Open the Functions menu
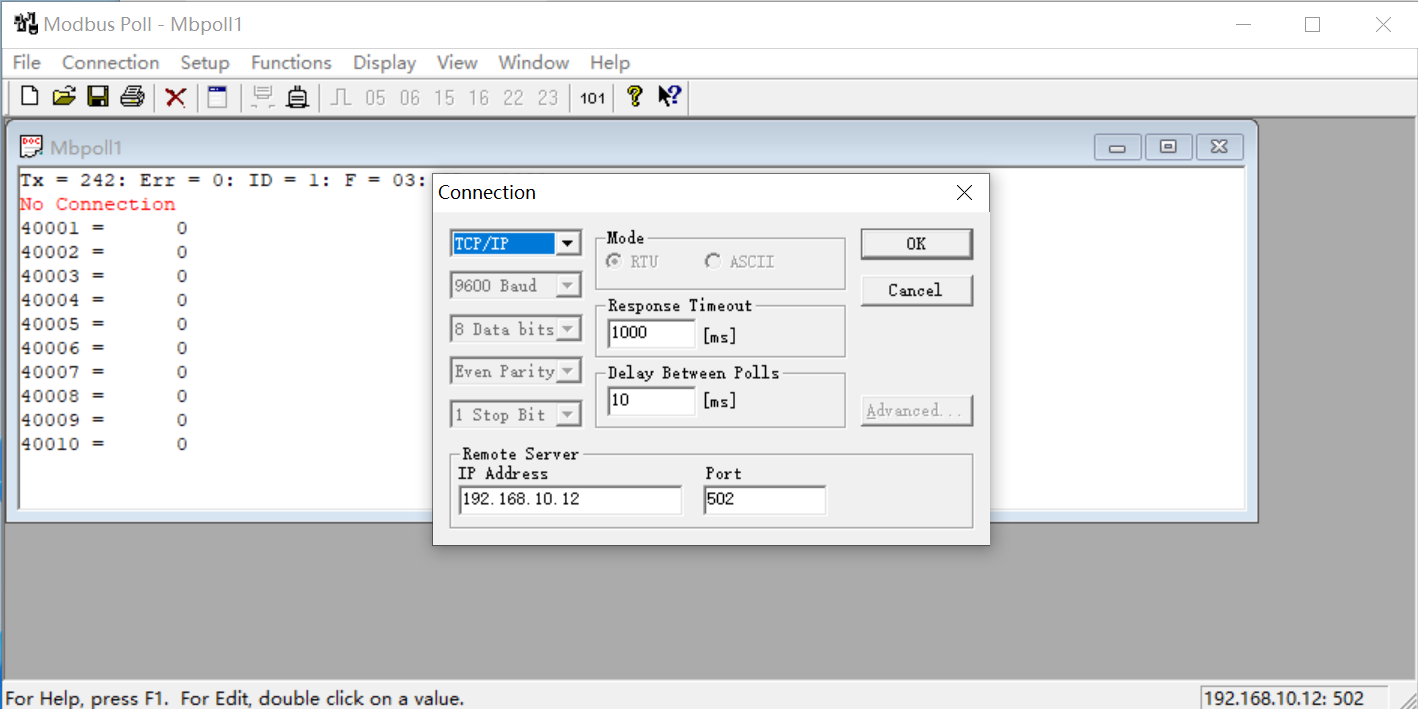The image size is (1418, 709). click(291, 63)
